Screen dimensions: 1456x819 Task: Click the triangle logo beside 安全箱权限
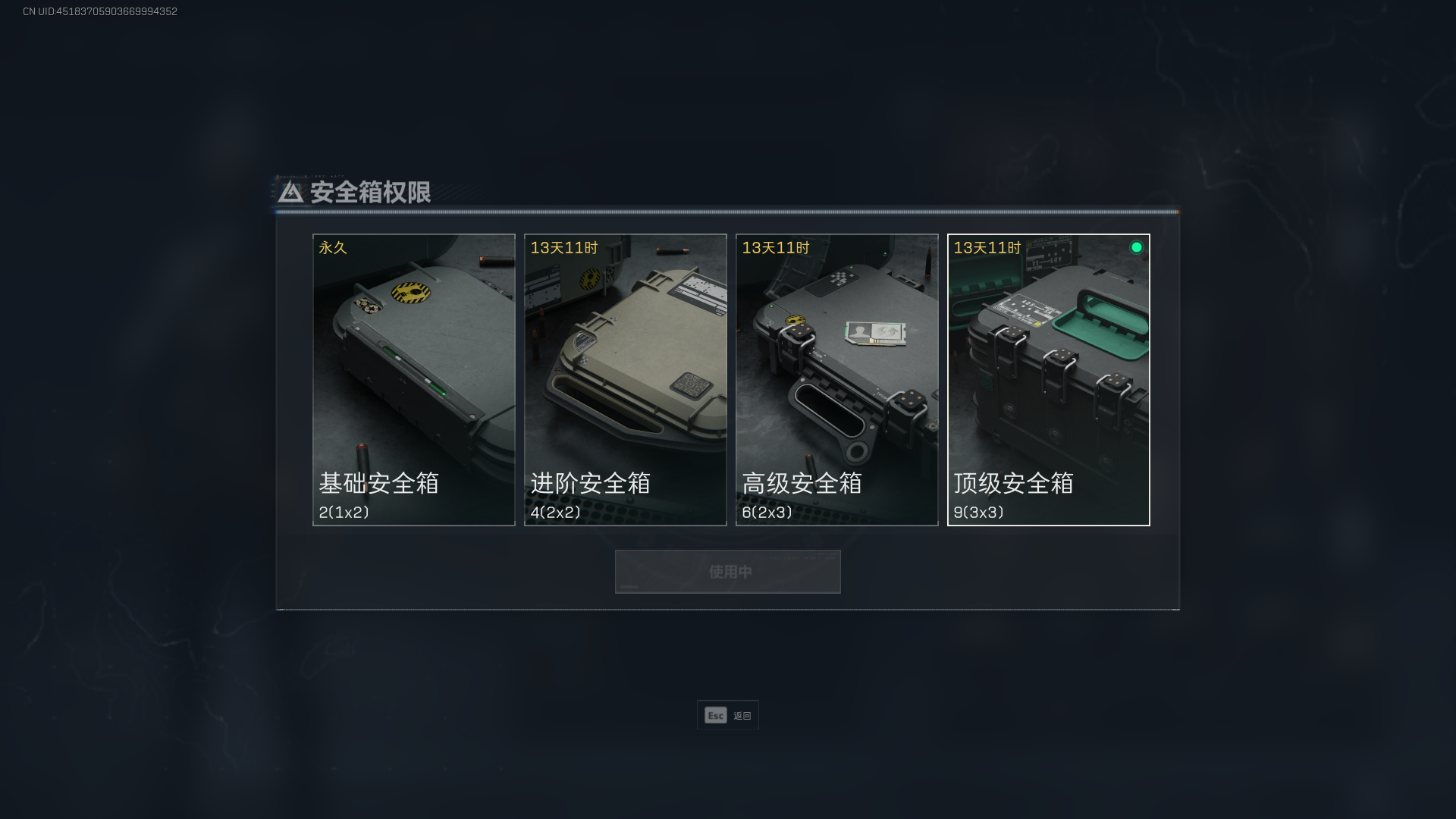290,192
